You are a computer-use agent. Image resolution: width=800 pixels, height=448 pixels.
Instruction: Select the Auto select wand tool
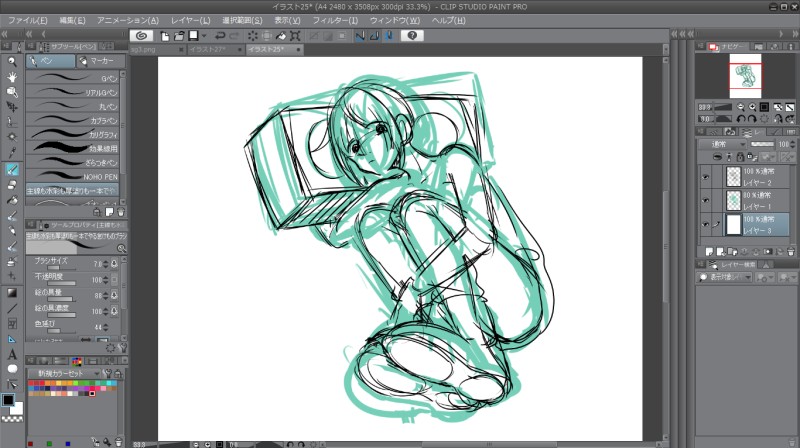click(x=12, y=137)
